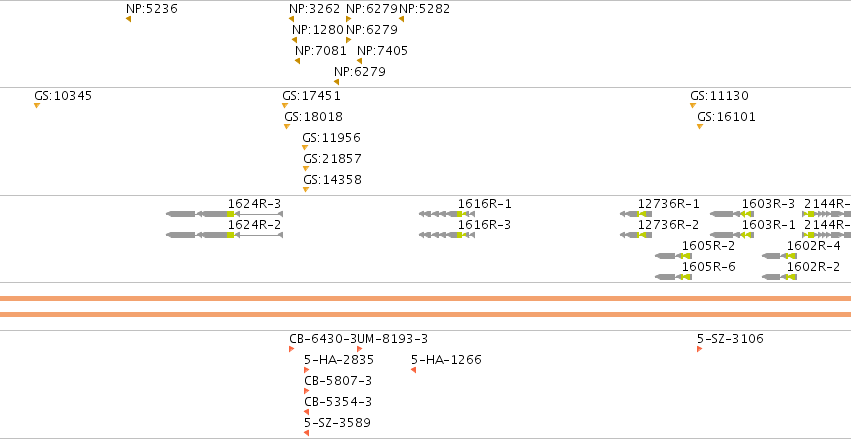Click the 5-HA-2835 red triangle

(307, 370)
